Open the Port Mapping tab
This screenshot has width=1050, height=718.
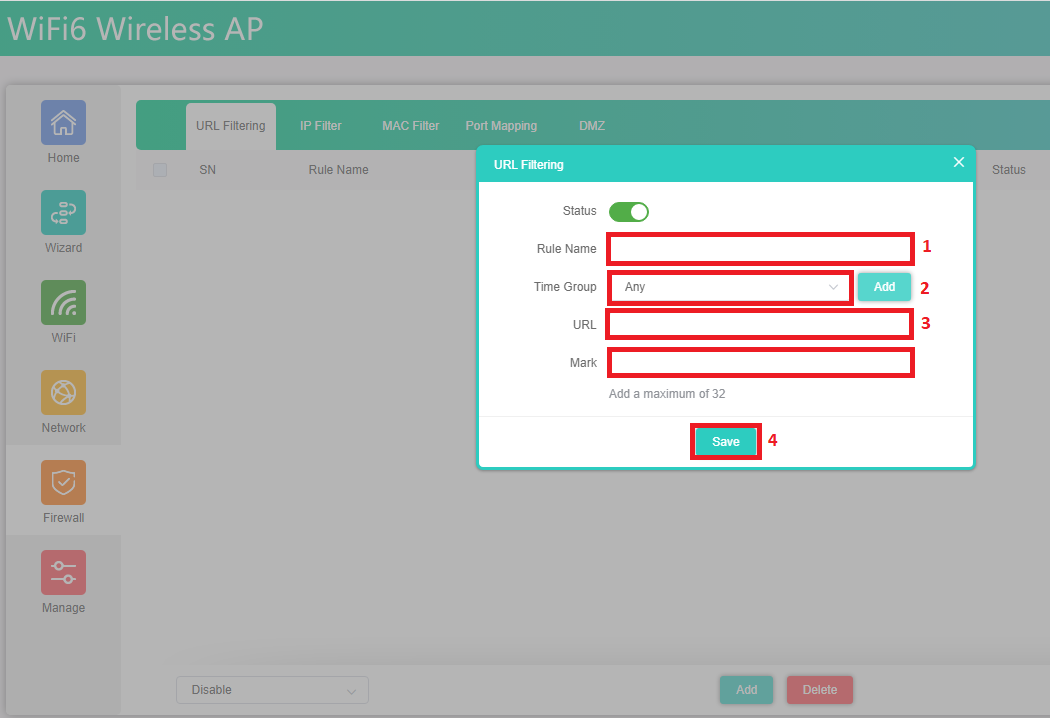[x=501, y=126]
